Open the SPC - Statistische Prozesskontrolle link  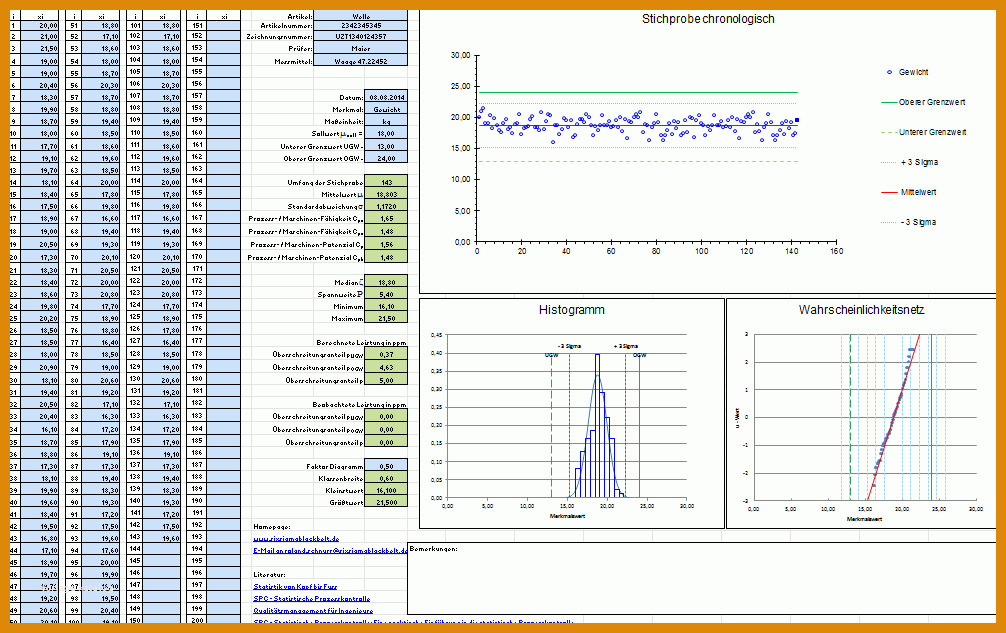click(x=312, y=599)
